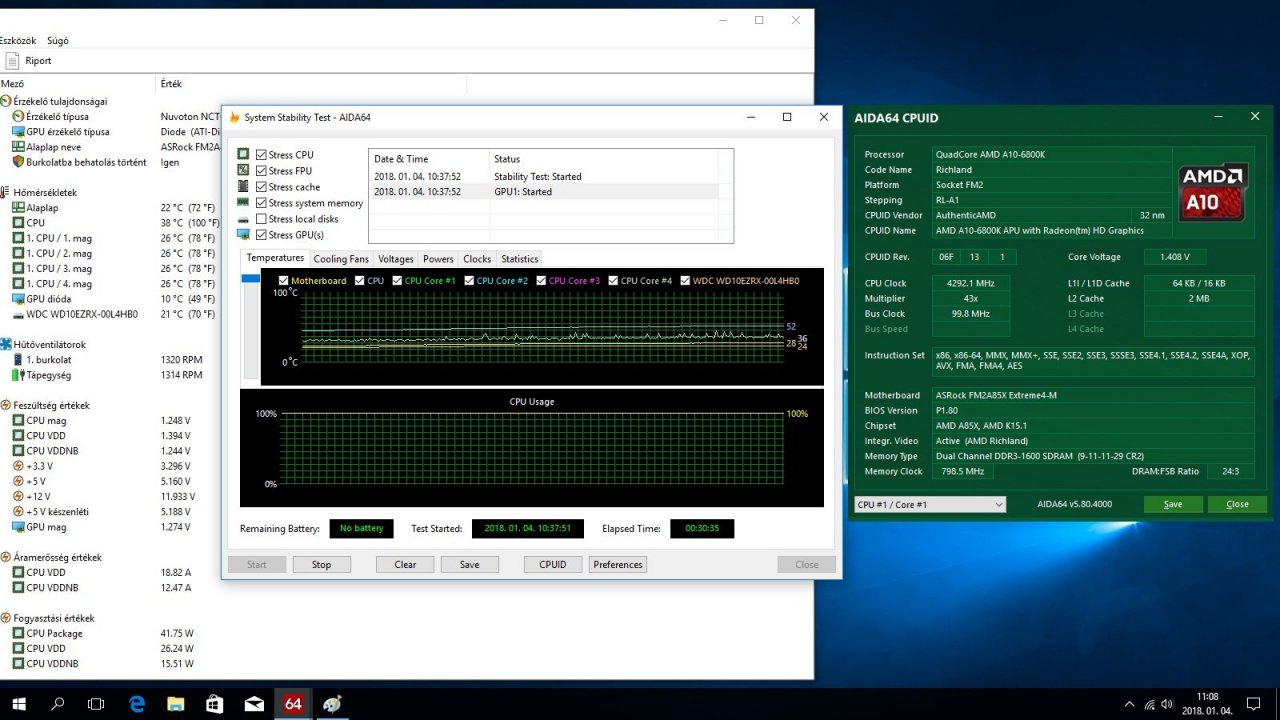Open the Microsoft Store taskbar icon
Viewport: 1280px width, 720px height.
[x=214, y=704]
